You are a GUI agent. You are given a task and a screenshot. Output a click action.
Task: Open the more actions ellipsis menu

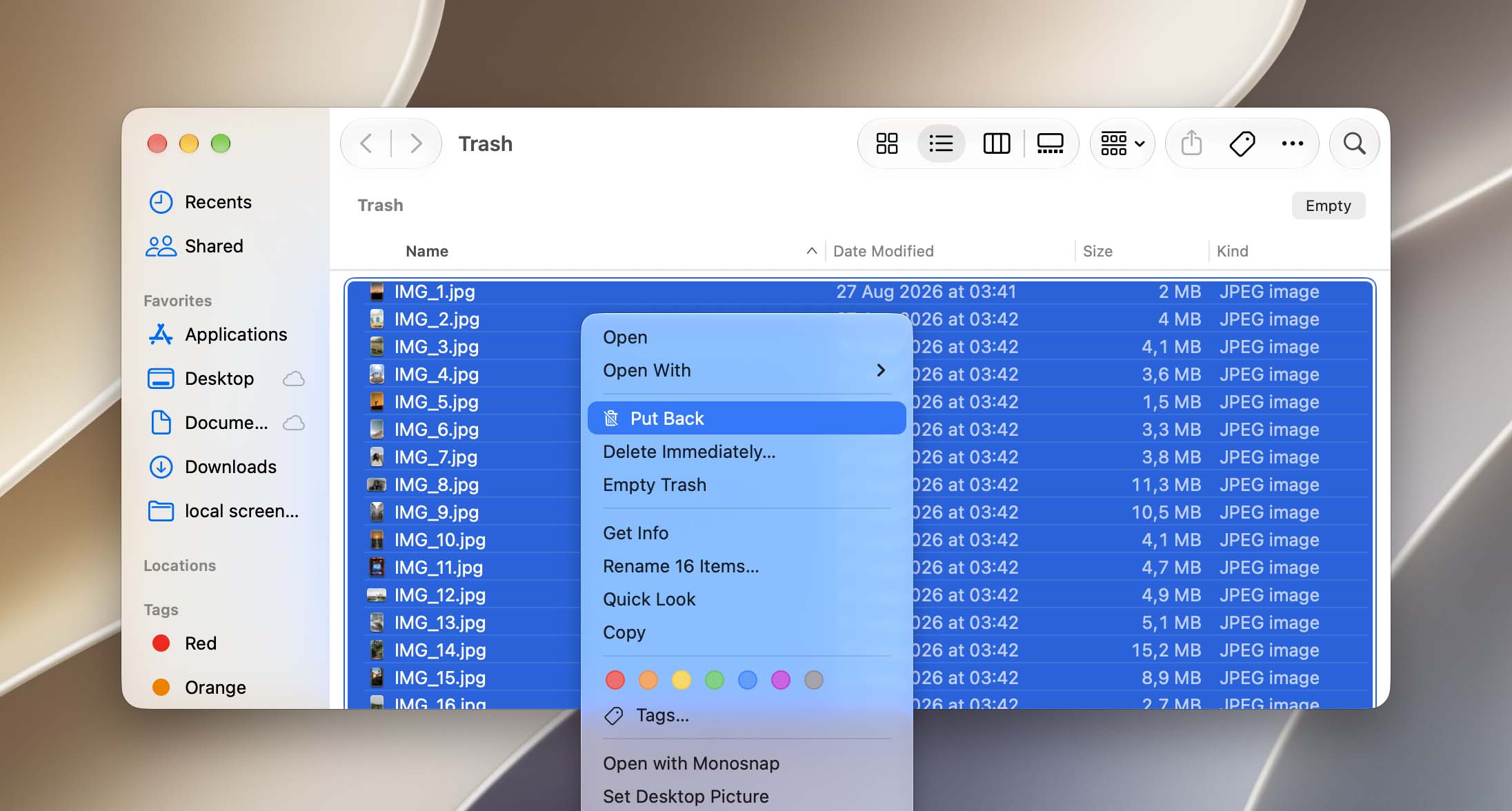point(1292,143)
